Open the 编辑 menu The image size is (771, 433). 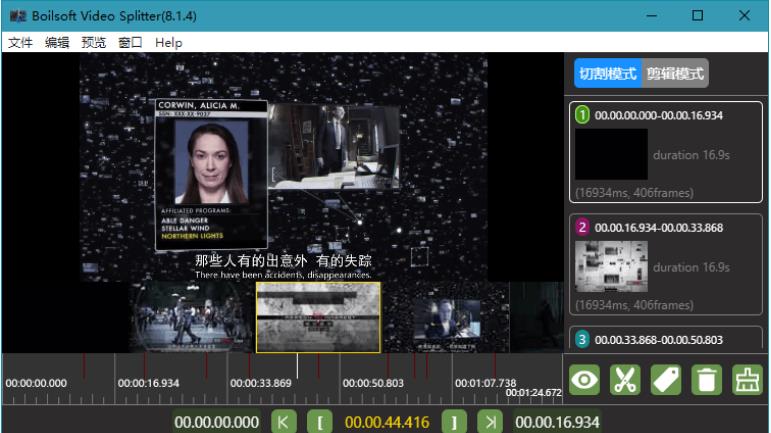[57, 43]
